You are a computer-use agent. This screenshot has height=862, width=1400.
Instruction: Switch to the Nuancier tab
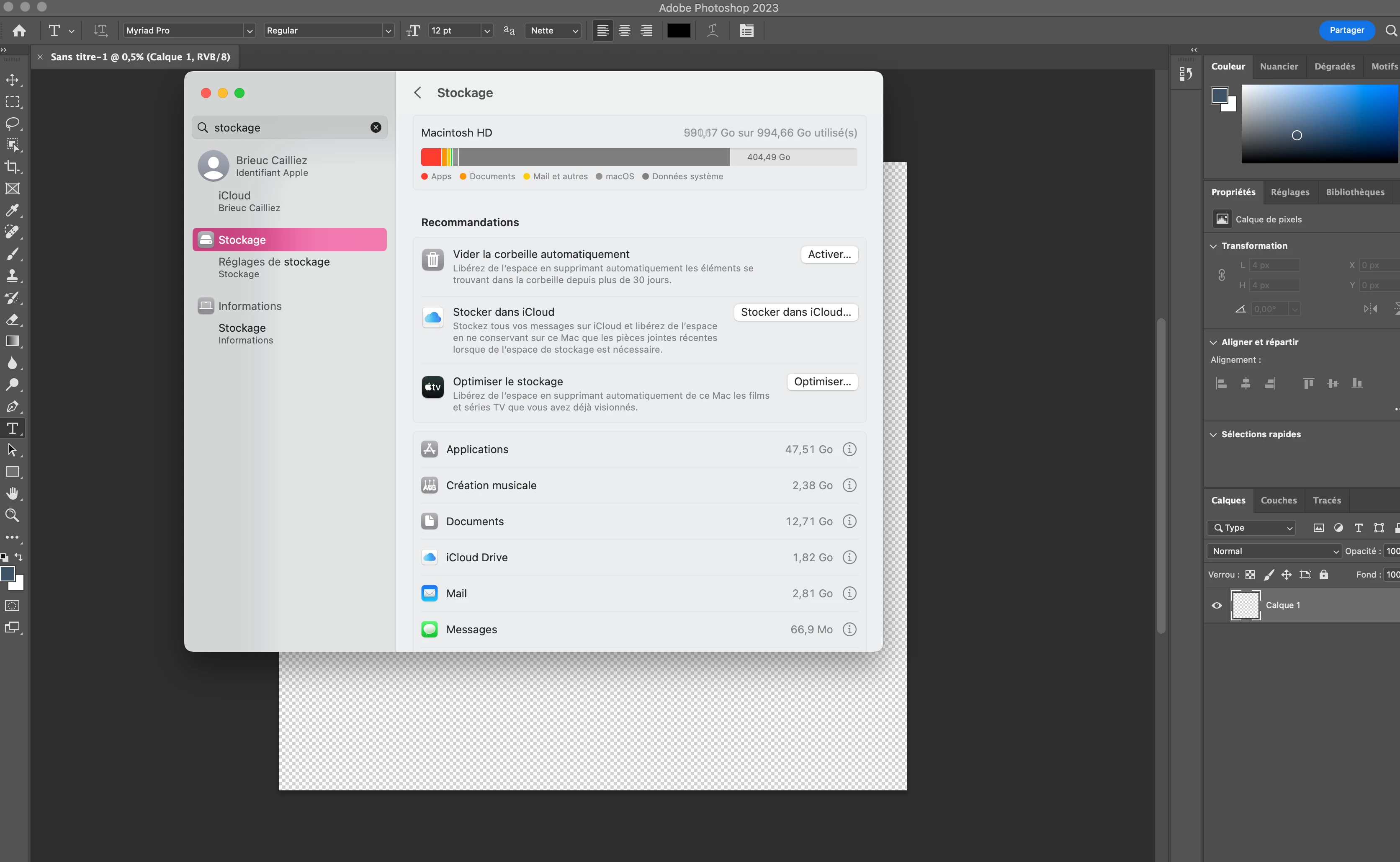(1279, 66)
